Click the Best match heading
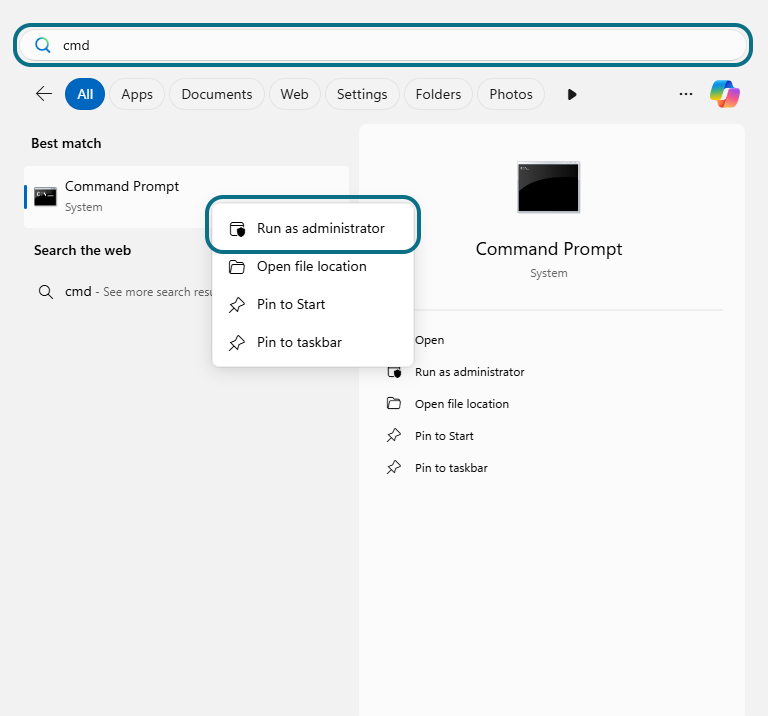This screenshot has width=768, height=716. tap(66, 143)
